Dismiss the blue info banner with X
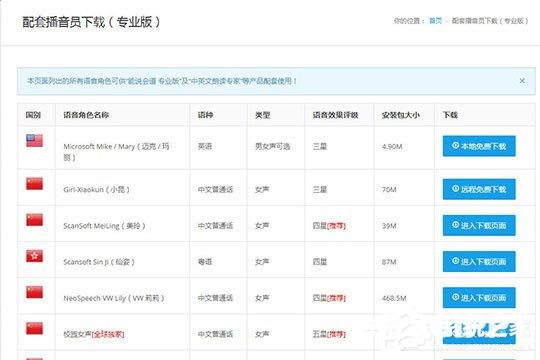540x360 pixels. [522, 81]
